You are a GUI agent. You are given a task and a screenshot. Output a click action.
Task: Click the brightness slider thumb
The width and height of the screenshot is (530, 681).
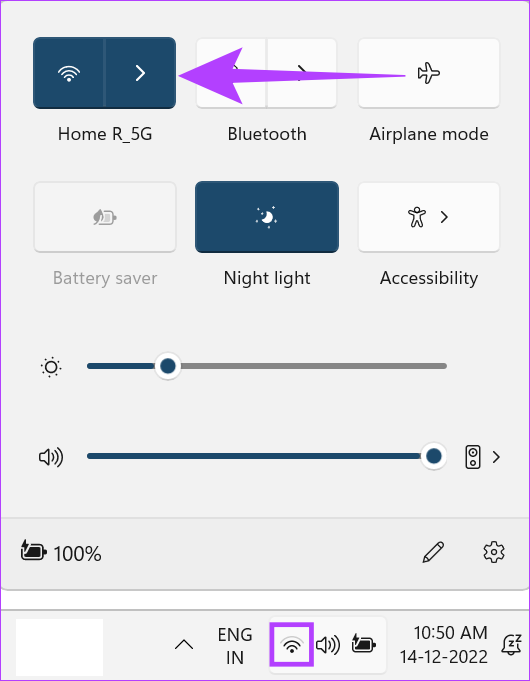pyautogui.click(x=168, y=366)
